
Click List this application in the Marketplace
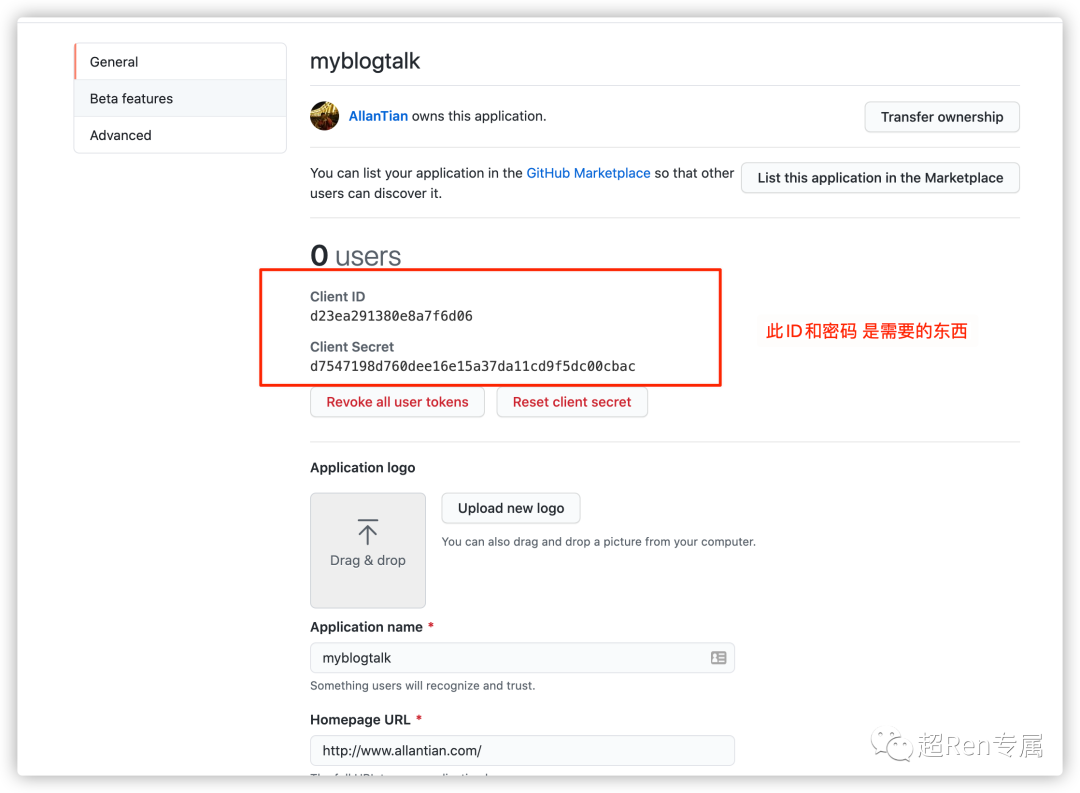click(x=880, y=178)
